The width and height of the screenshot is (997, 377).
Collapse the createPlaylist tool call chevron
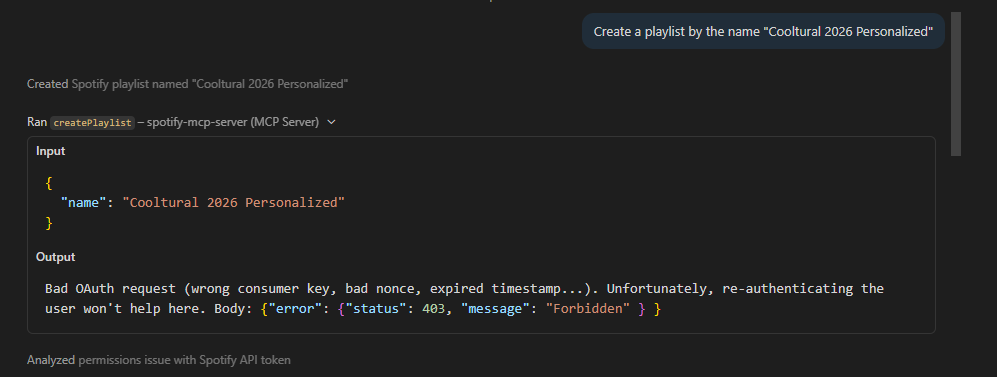331,122
